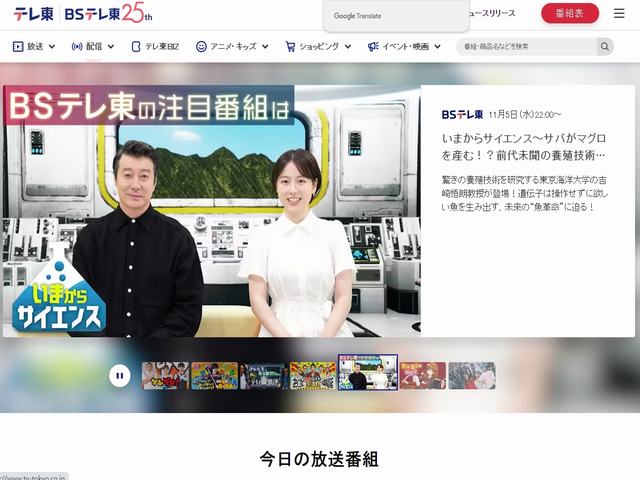The width and height of the screenshot is (640, 480).
Task: Click the main いまからサイエンス hero image
Action: [x=212, y=211]
